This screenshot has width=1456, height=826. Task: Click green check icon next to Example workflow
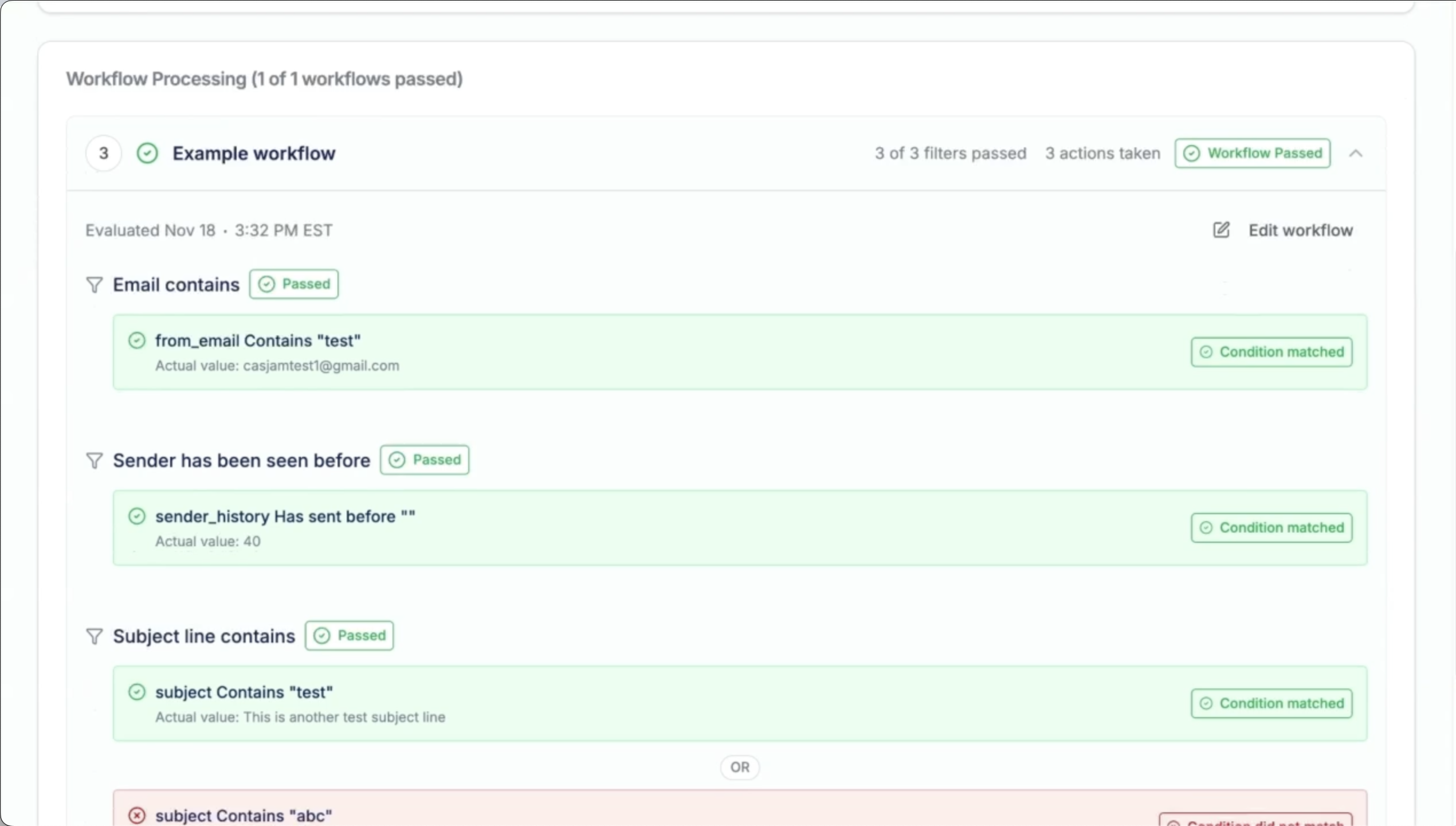pyautogui.click(x=147, y=153)
